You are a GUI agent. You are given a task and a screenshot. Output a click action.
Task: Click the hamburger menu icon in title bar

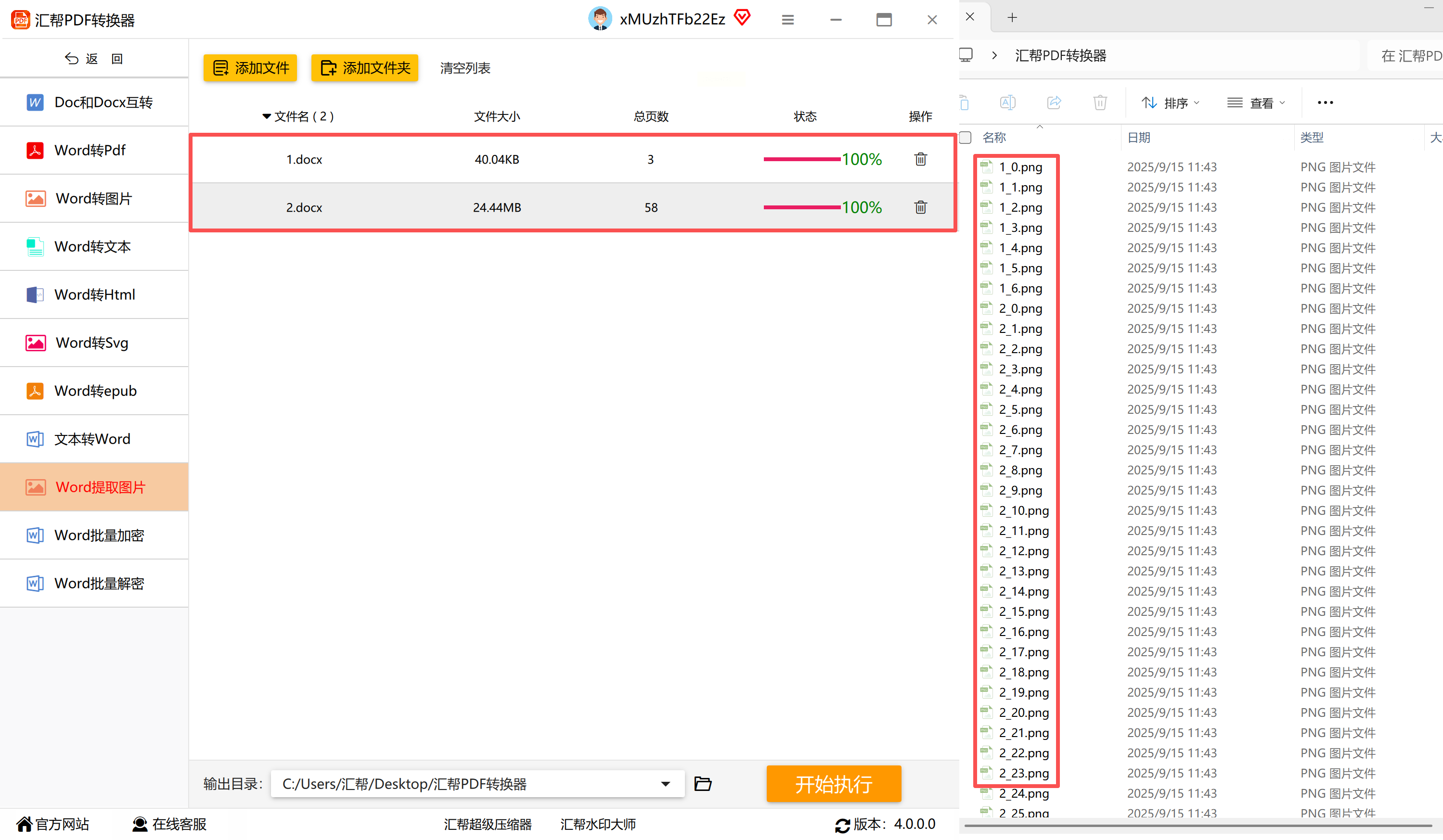[x=787, y=20]
